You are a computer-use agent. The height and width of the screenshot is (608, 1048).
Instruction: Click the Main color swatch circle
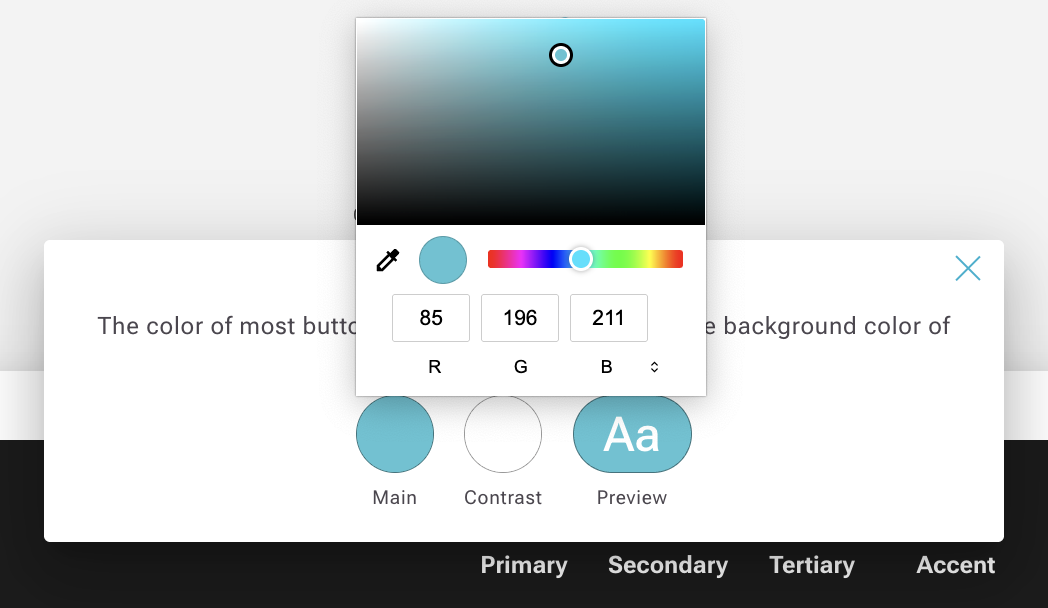coord(395,434)
